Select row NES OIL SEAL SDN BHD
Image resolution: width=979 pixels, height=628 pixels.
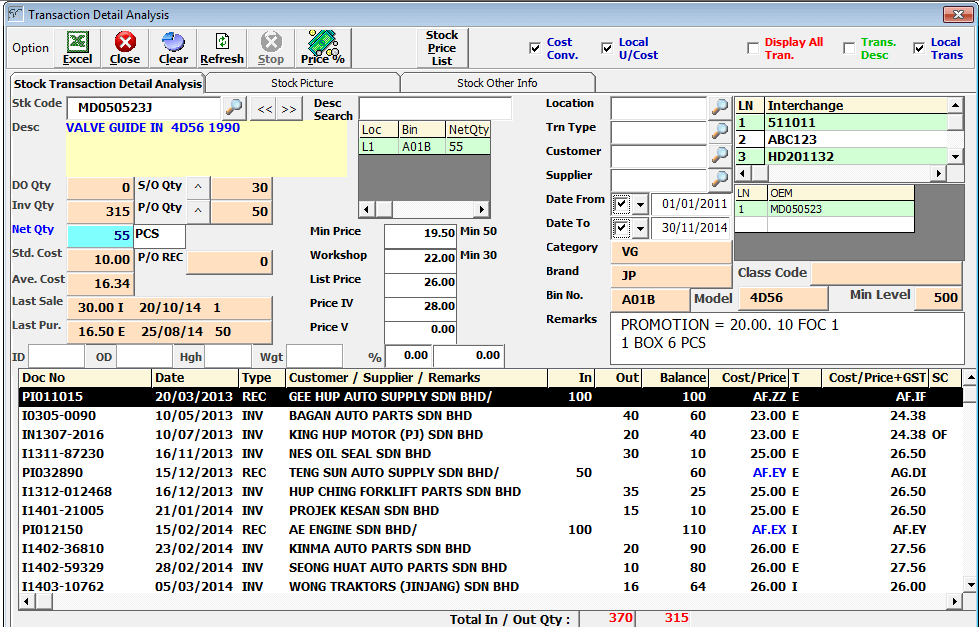tap(491, 453)
